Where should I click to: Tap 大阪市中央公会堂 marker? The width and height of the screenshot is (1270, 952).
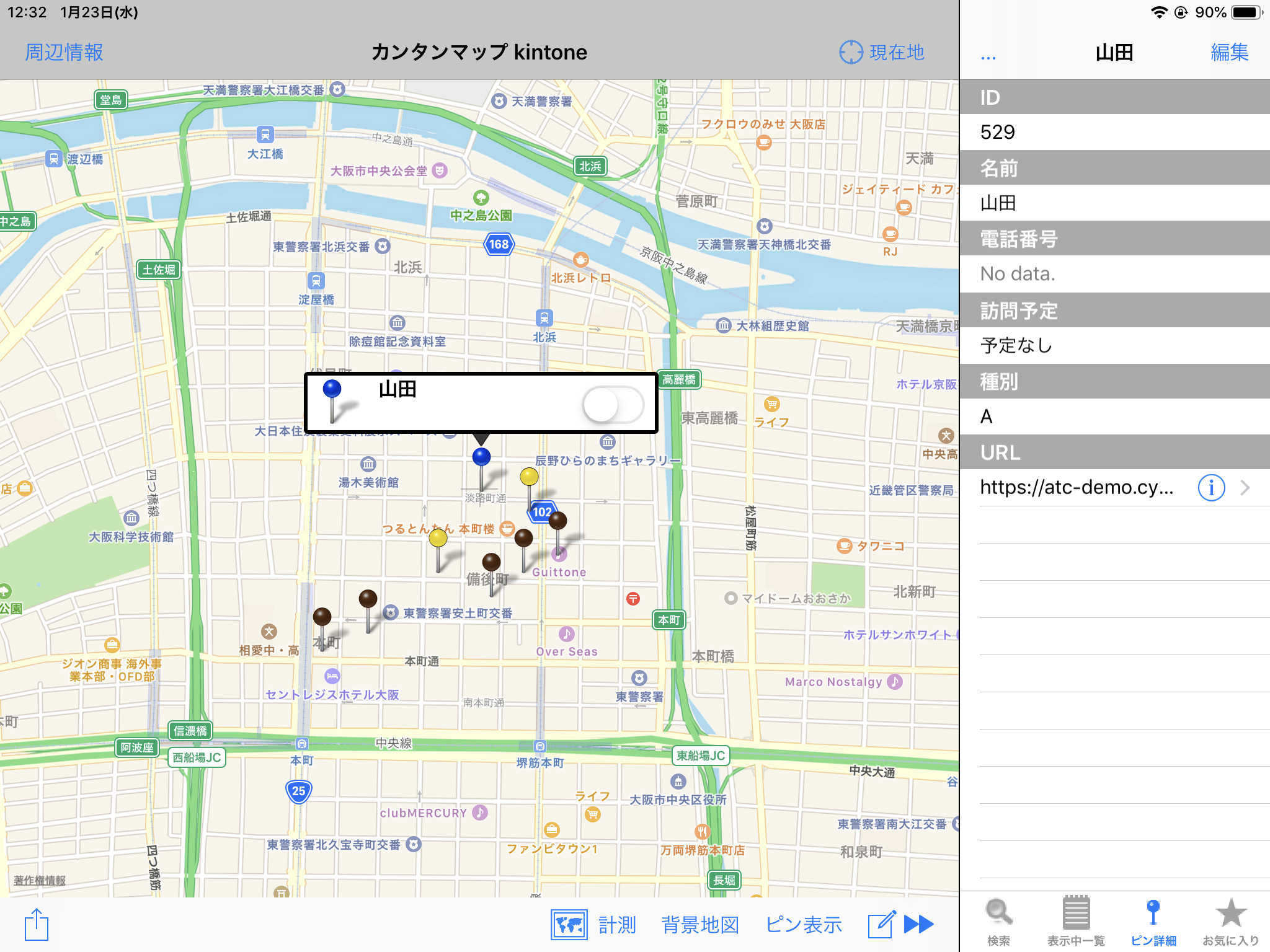(440, 170)
